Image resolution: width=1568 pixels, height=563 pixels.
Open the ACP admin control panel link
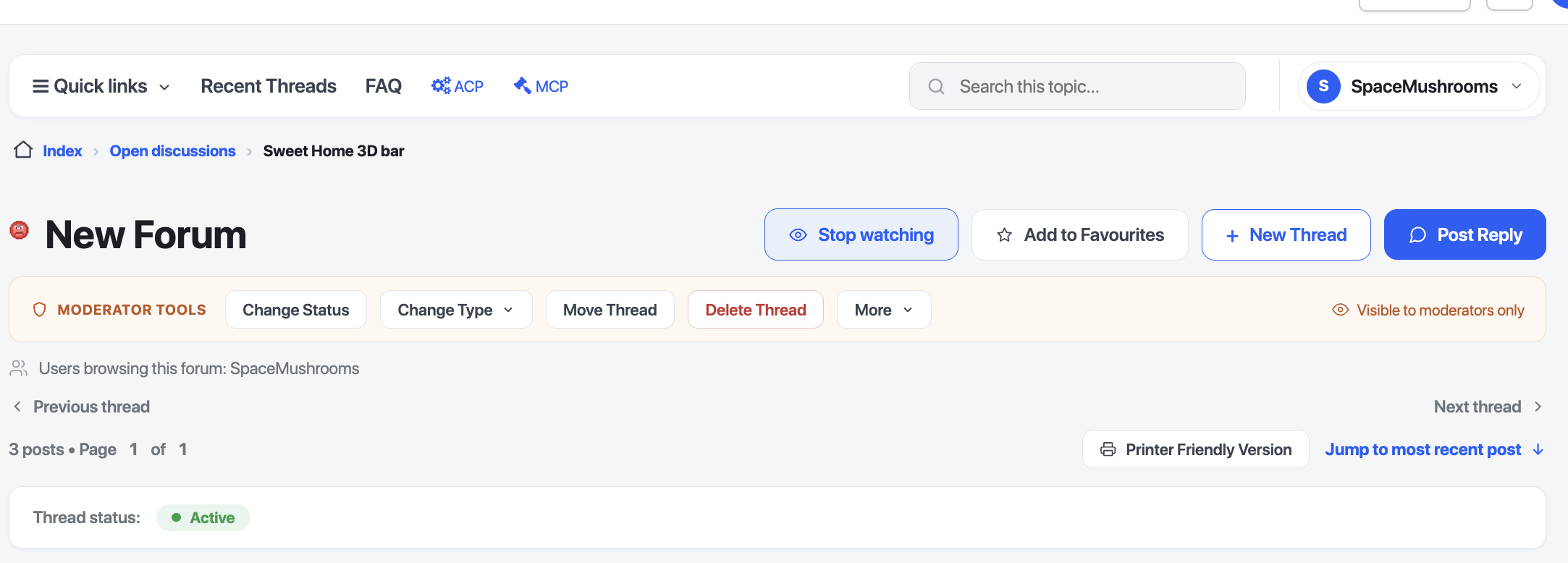coord(457,86)
